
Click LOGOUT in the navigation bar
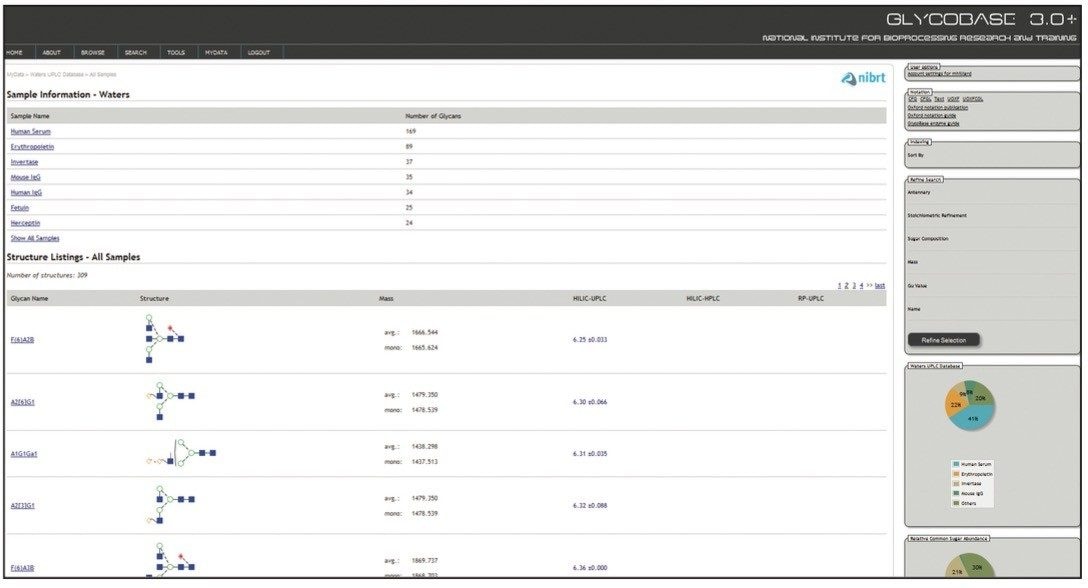point(259,53)
